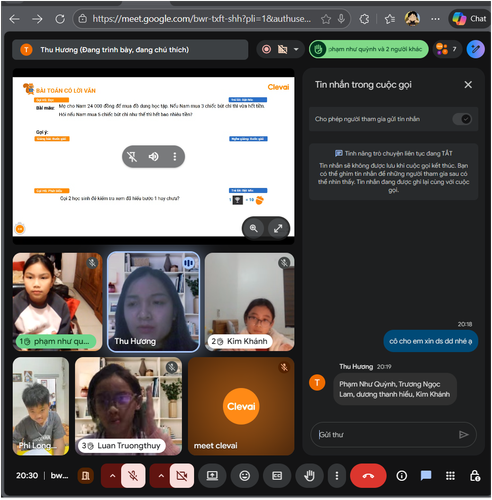The height and width of the screenshot is (500, 492).
Task: Select Phi Long video tile
Action: pos(41,406)
